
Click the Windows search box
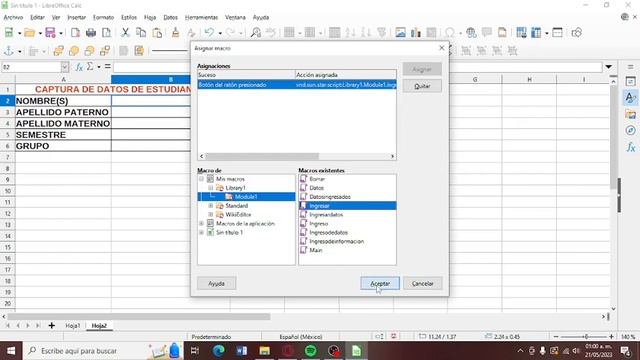click(102, 351)
